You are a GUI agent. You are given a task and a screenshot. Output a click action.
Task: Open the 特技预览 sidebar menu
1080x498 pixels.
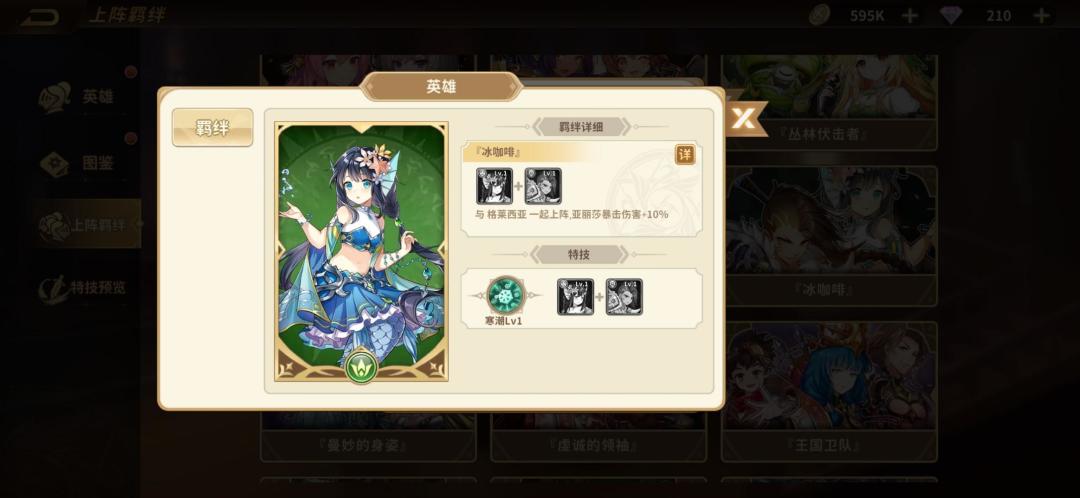point(83,287)
